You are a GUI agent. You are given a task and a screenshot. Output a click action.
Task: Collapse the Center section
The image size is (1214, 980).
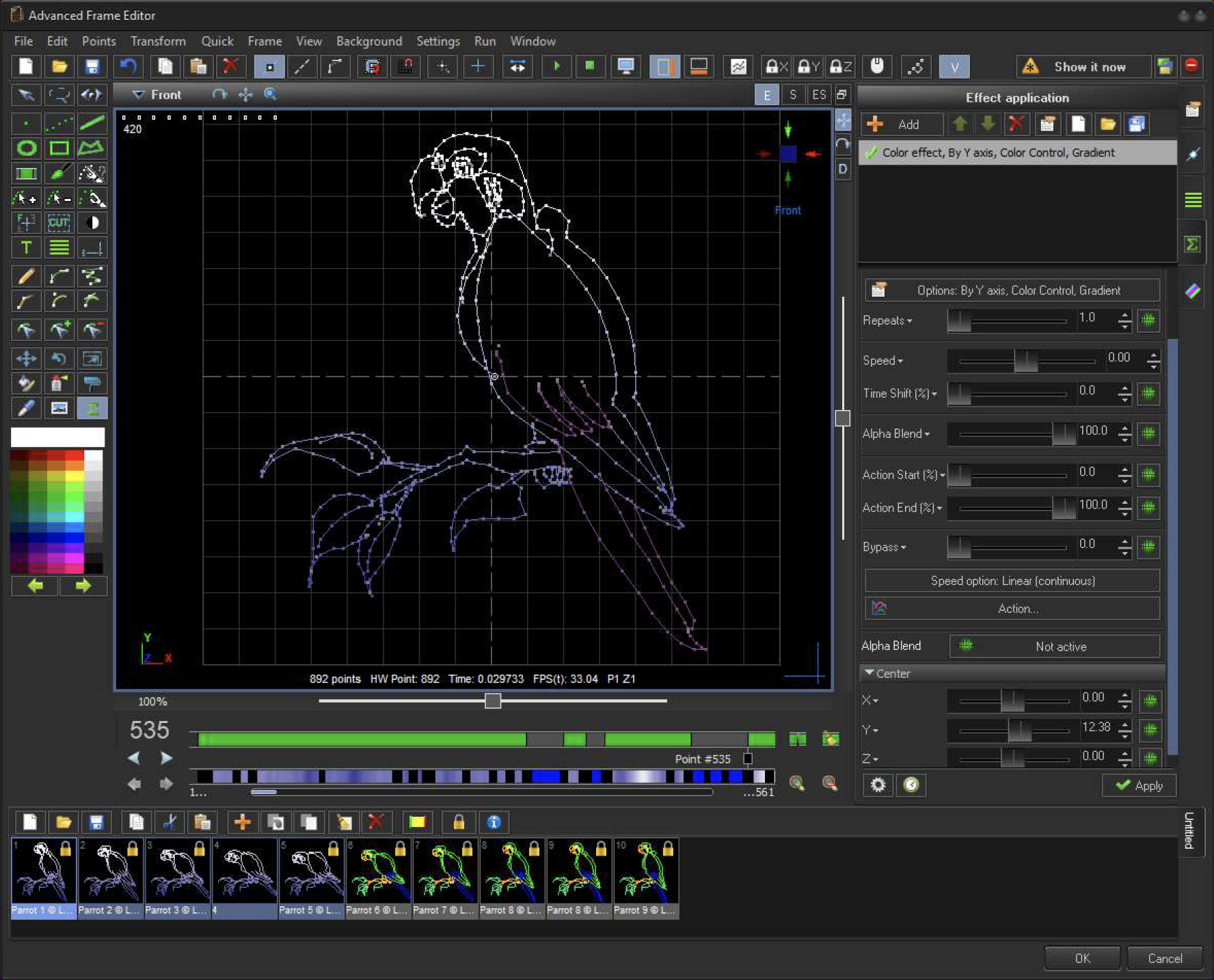click(869, 673)
